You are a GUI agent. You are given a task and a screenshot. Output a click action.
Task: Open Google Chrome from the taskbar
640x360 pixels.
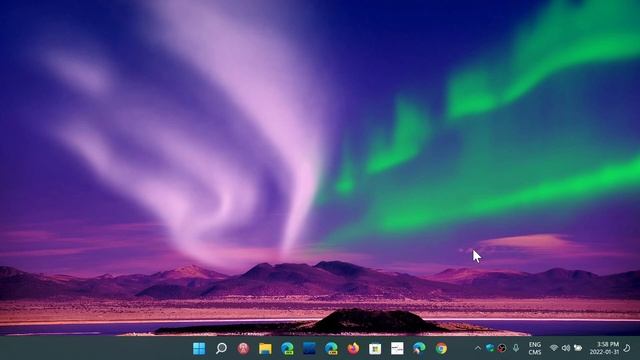(441, 348)
